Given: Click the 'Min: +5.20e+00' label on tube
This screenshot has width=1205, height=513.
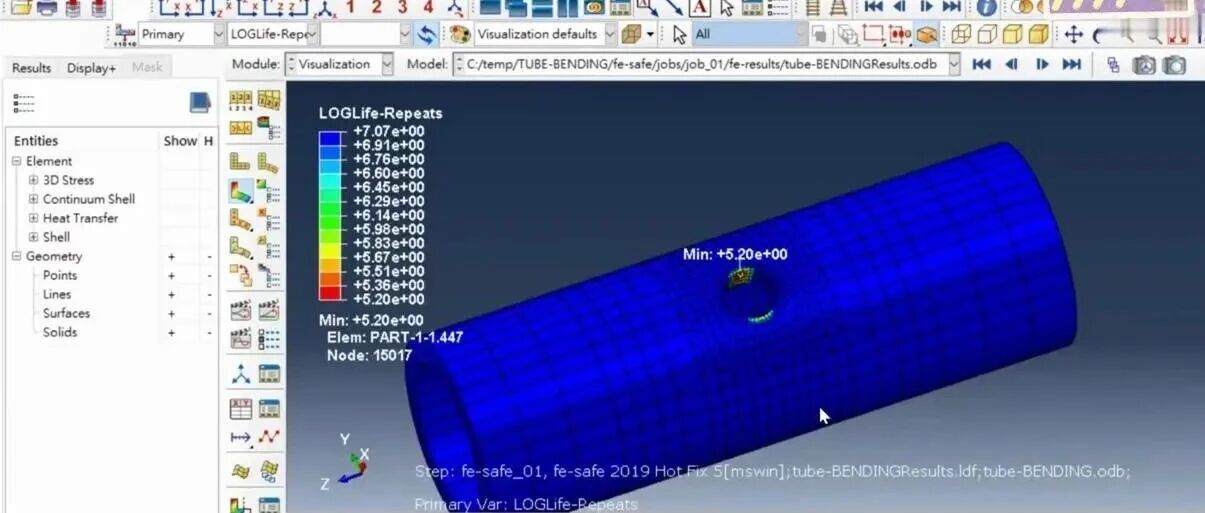Looking at the screenshot, I should (x=735, y=254).
